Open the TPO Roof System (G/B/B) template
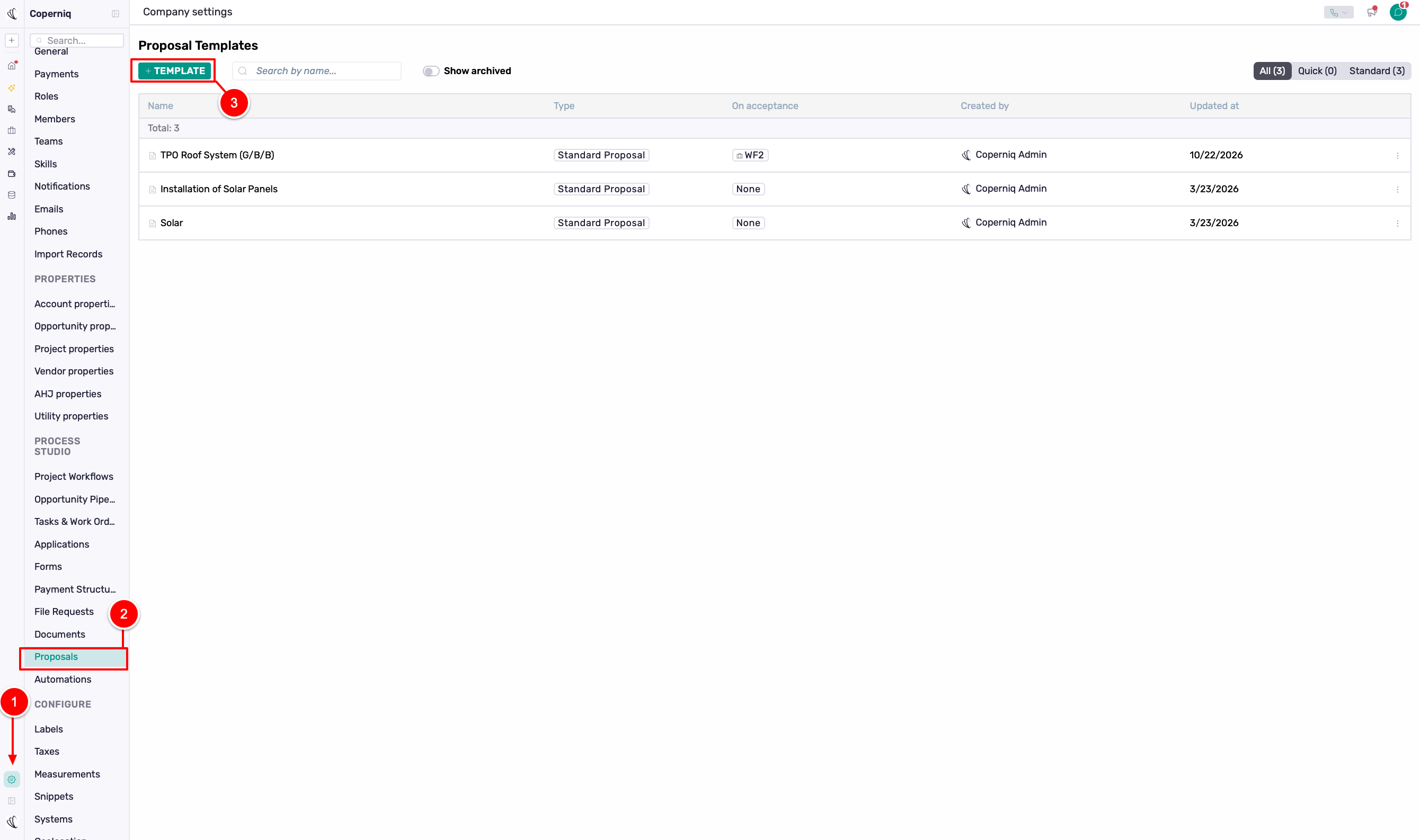 (x=217, y=155)
